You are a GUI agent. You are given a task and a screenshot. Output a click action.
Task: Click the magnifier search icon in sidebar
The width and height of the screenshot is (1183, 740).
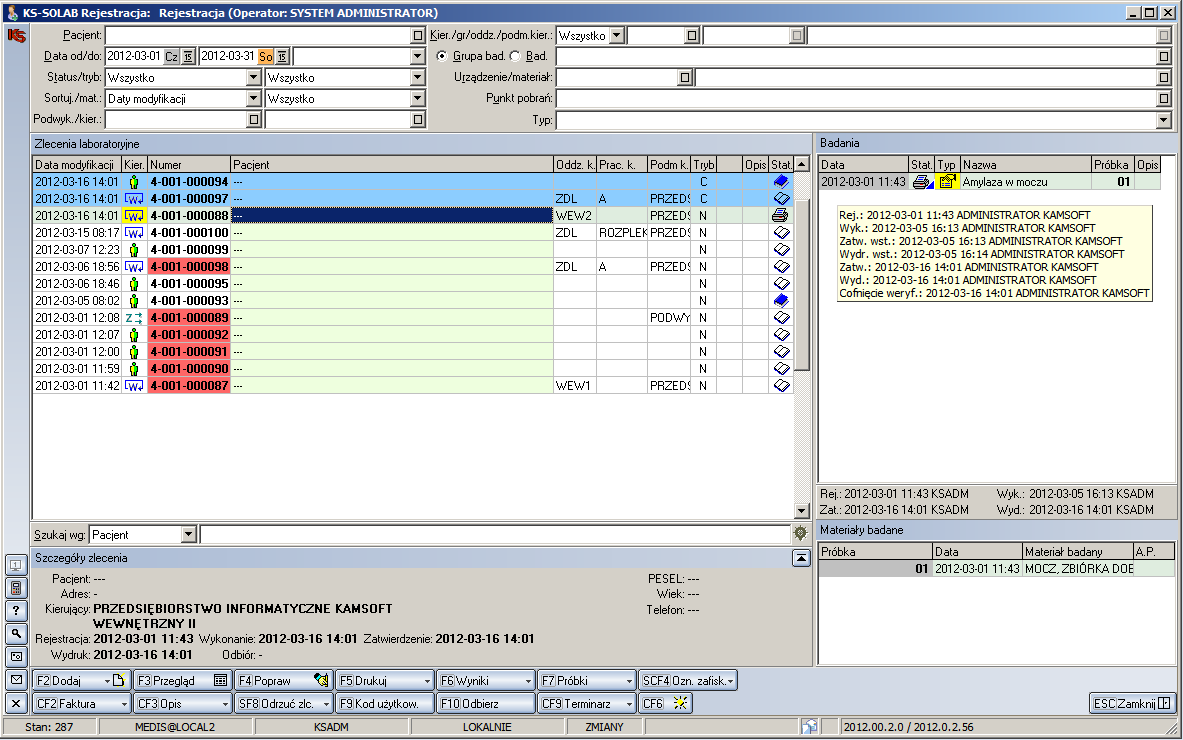(x=16, y=633)
